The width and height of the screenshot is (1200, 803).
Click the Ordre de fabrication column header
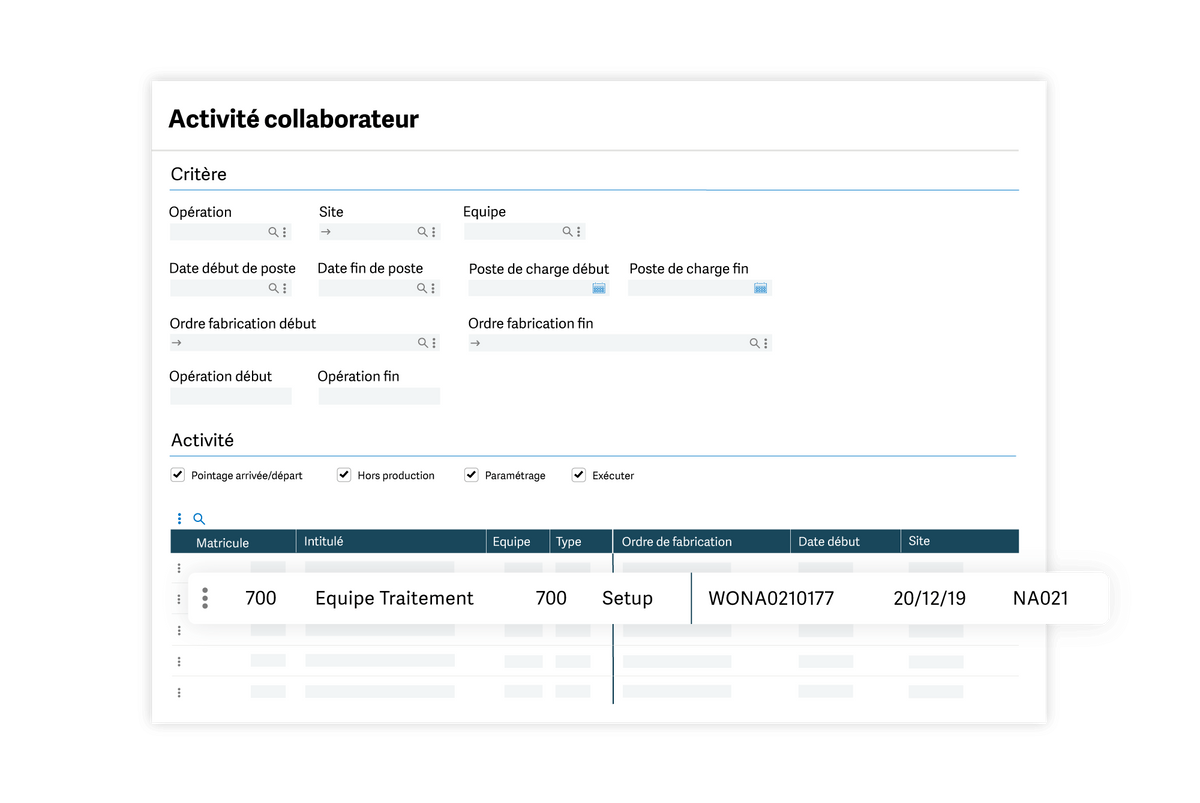point(677,542)
